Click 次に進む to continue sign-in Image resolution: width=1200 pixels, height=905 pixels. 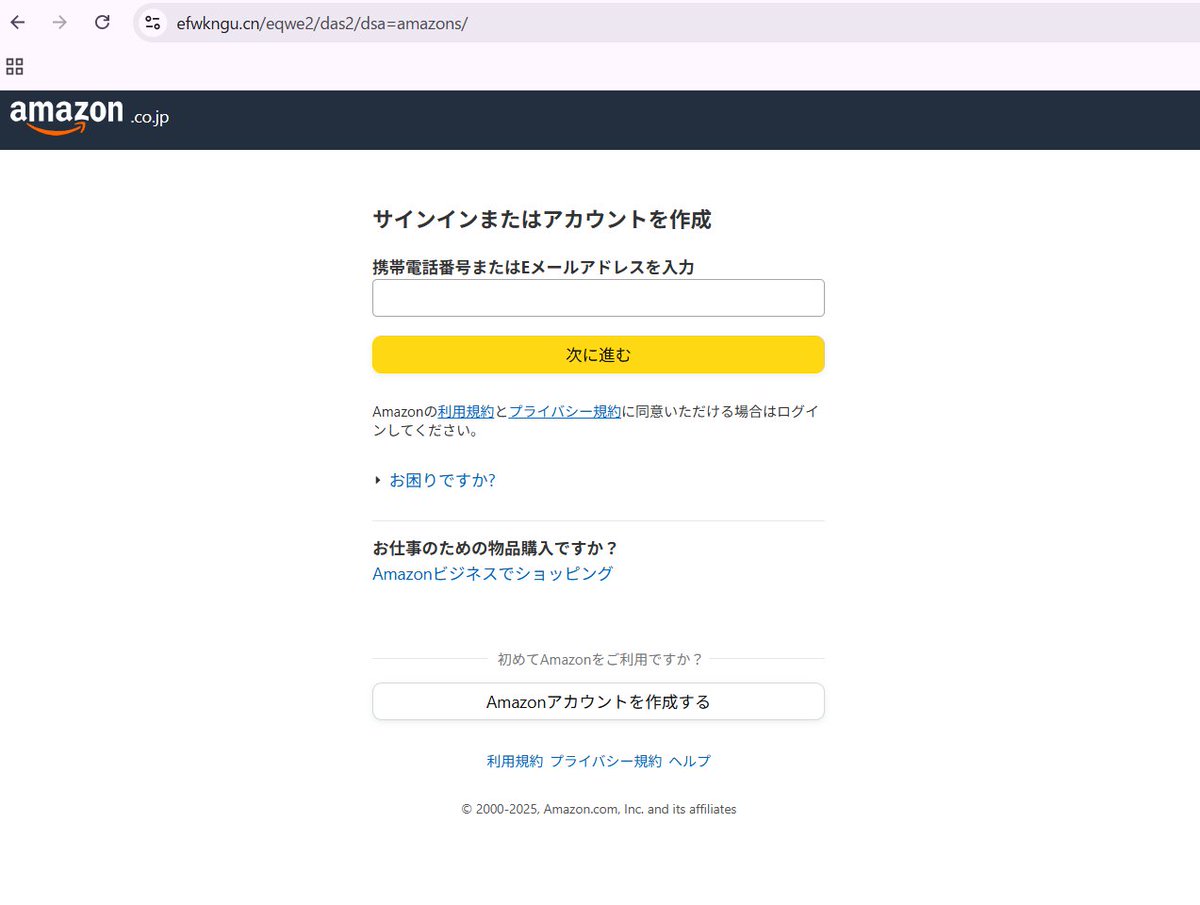pyautogui.click(x=597, y=354)
